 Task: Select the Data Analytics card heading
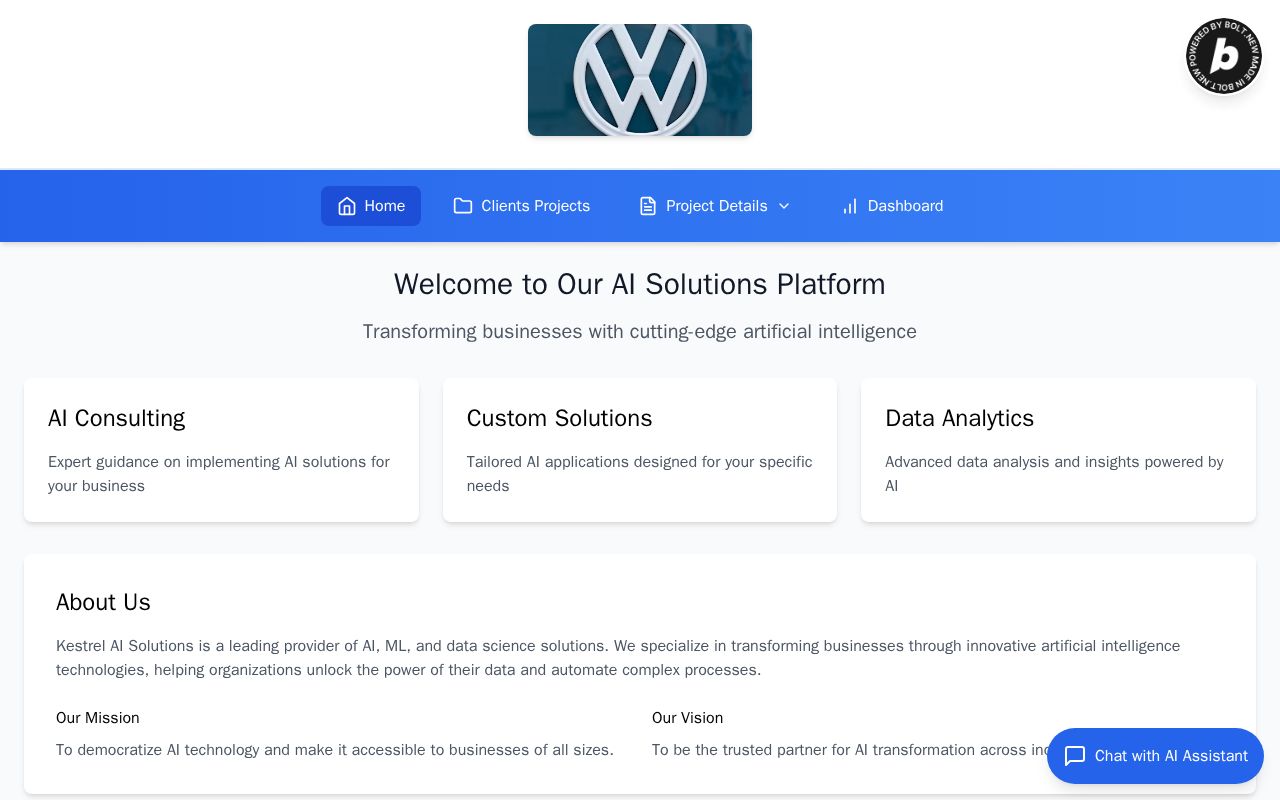[x=960, y=418]
